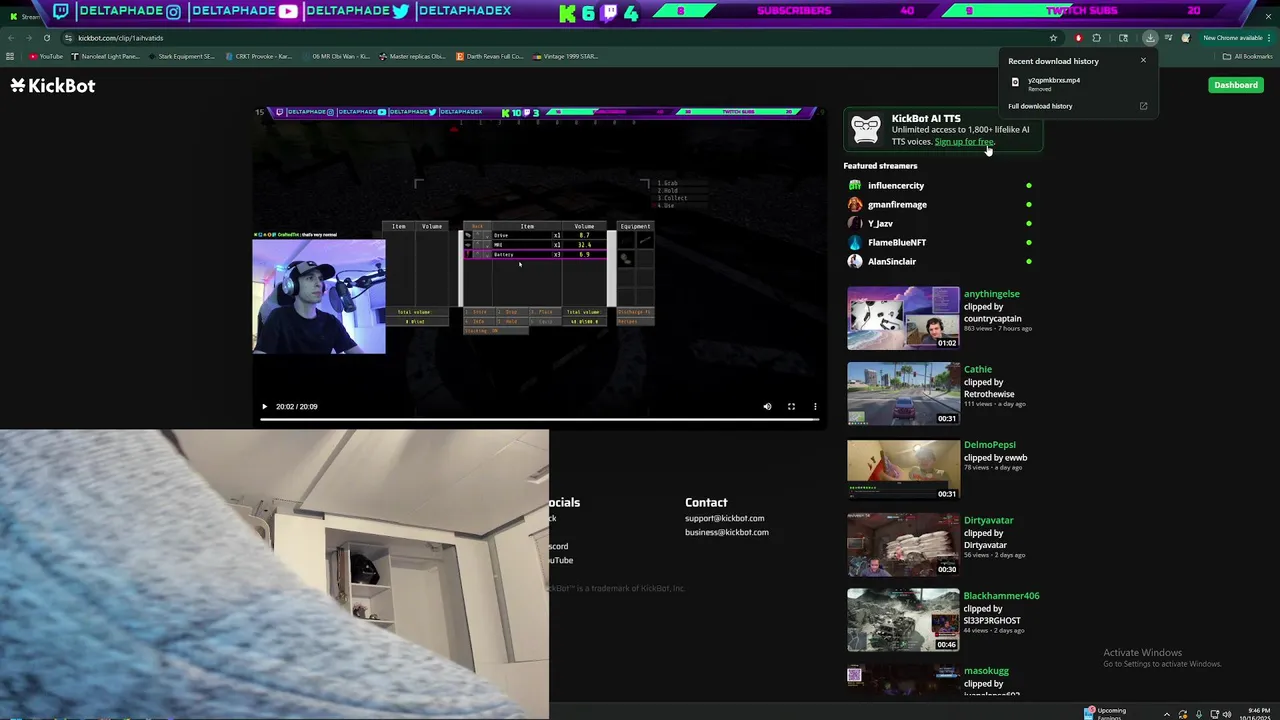Open the Blackhammer406 clip thumbnail

(x=903, y=620)
